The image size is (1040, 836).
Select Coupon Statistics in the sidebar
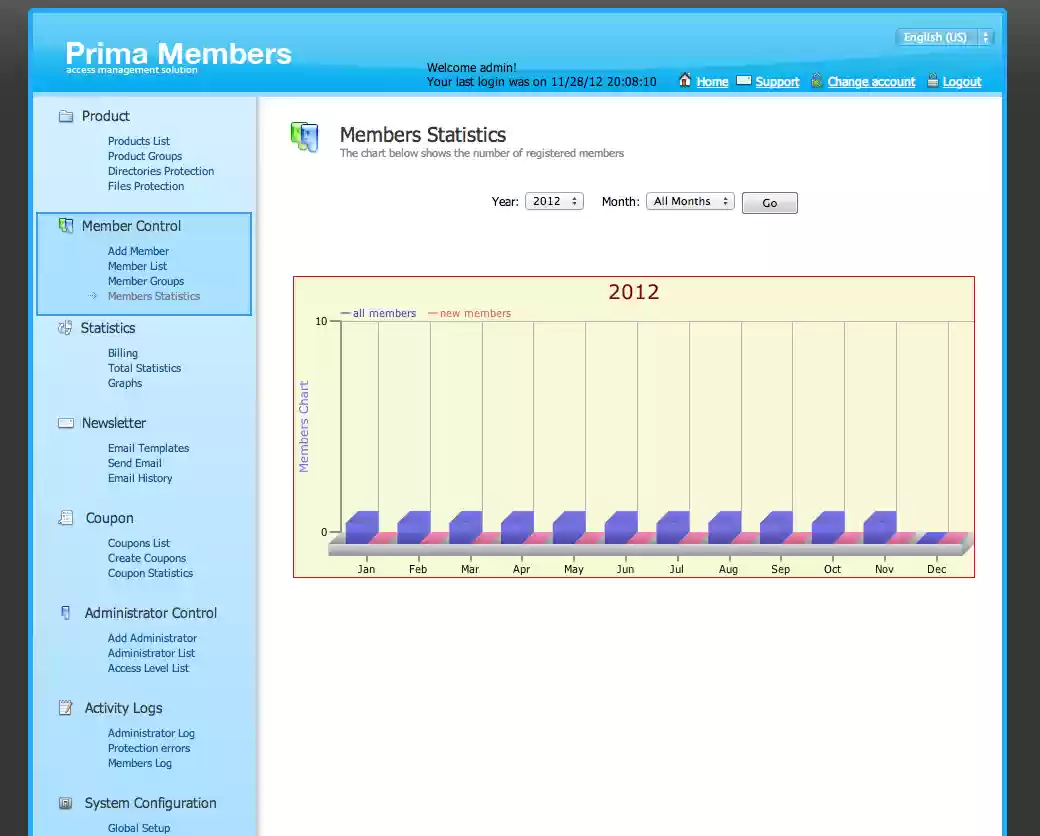[x=148, y=573]
